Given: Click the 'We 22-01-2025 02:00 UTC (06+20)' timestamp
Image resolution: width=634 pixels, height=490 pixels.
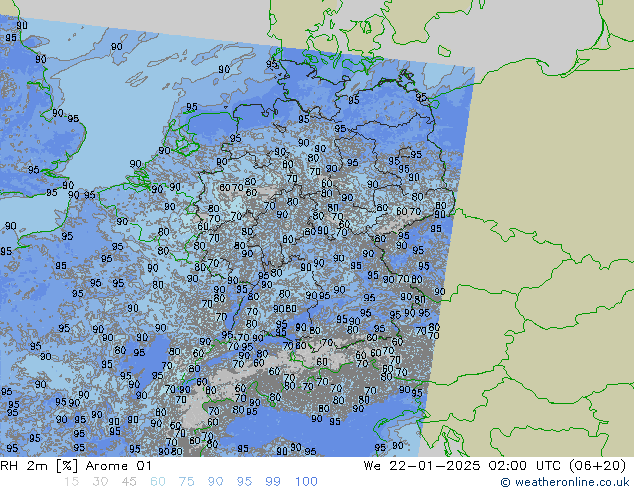Looking at the screenshot, I should pyautogui.click(x=495, y=466).
